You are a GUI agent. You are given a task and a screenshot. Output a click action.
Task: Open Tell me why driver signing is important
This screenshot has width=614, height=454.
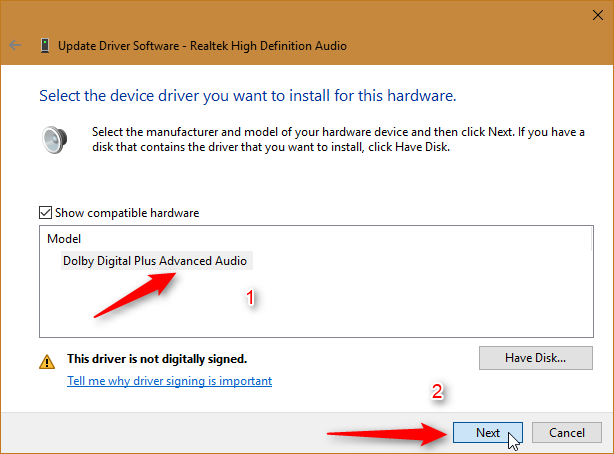[x=169, y=381]
